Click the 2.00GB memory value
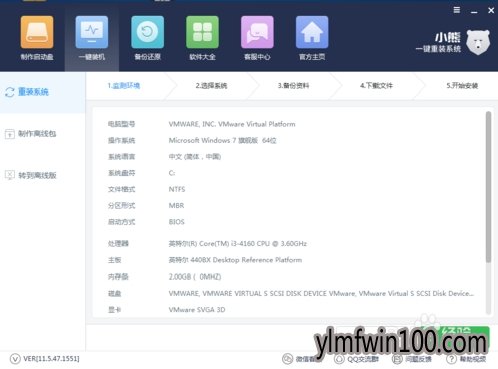Viewport: 498px width, 369px height. click(195, 277)
